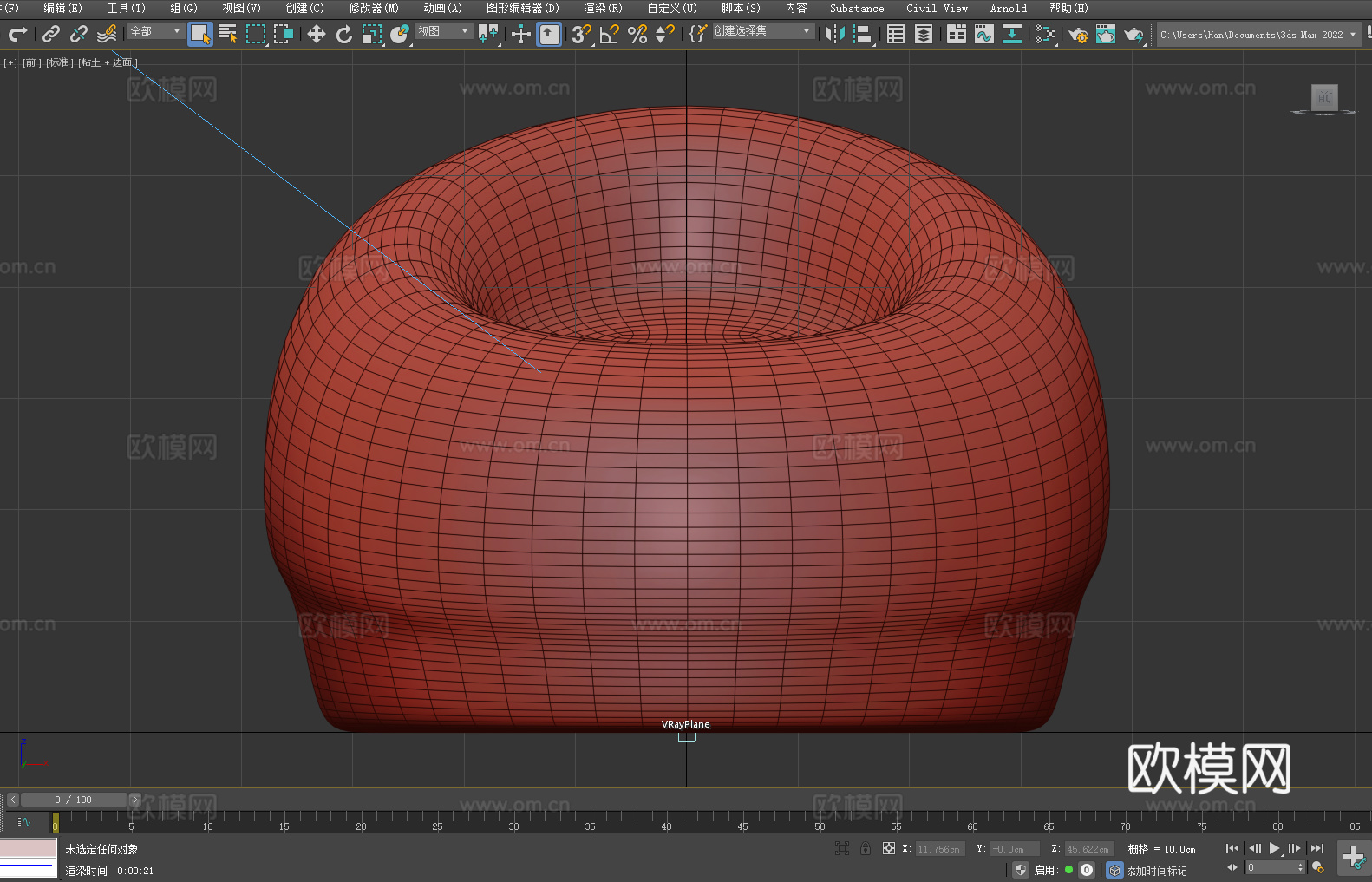Toggle the Spinner Snap button
Viewport: 1372px width, 882px height.
tap(665, 34)
